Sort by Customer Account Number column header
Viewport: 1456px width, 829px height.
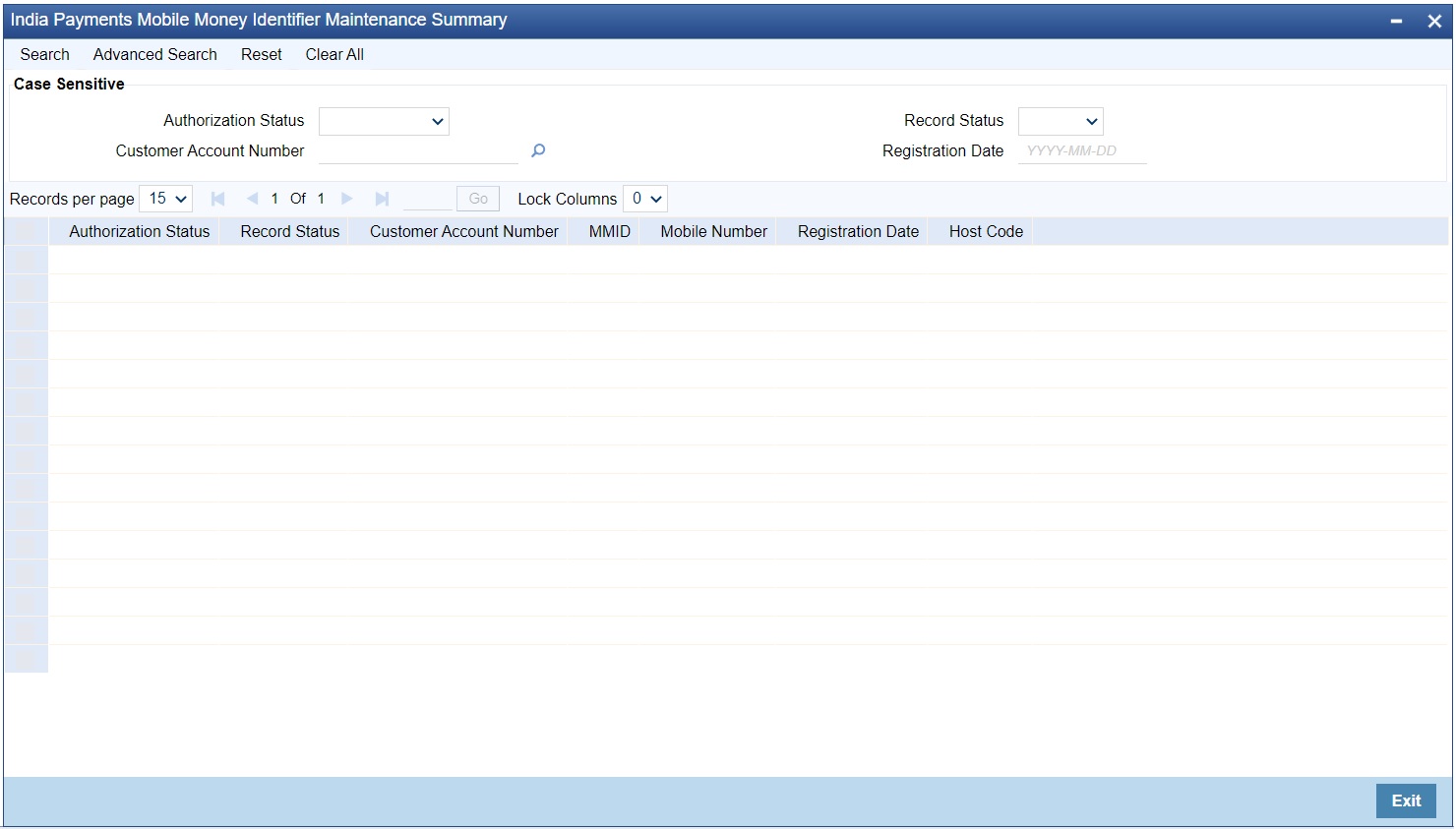464,231
